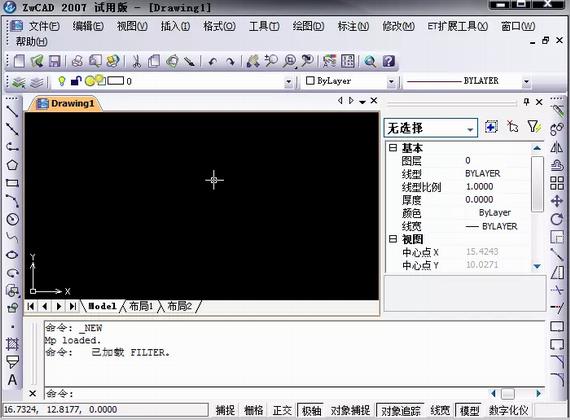Click the Quick select filter icon
The image size is (570, 420).
534,127
